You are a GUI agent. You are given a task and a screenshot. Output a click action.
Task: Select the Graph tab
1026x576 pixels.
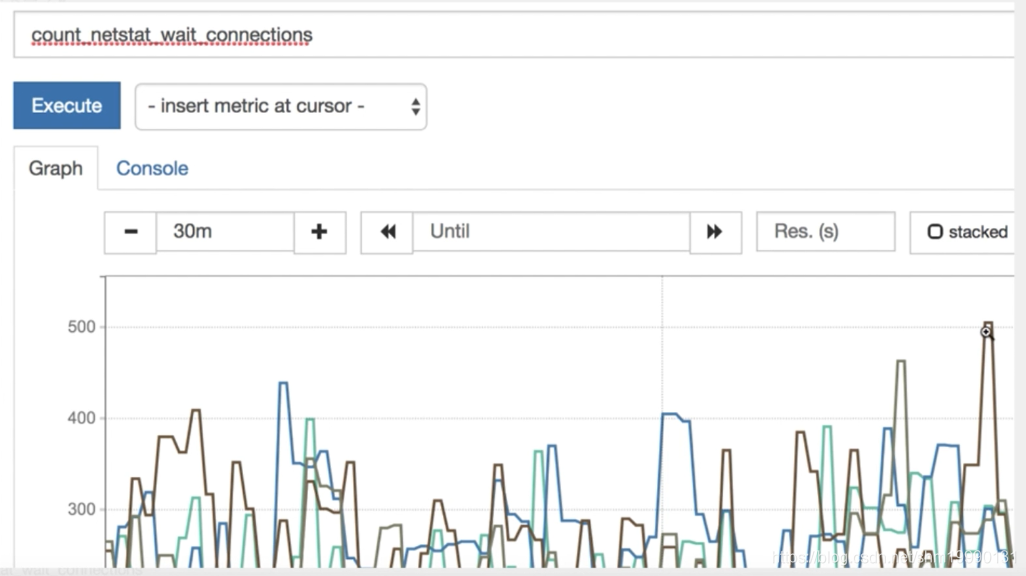(56, 168)
